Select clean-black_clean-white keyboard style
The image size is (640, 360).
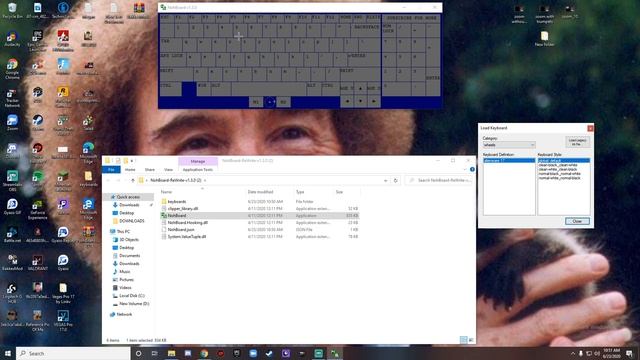click(x=558, y=165)
